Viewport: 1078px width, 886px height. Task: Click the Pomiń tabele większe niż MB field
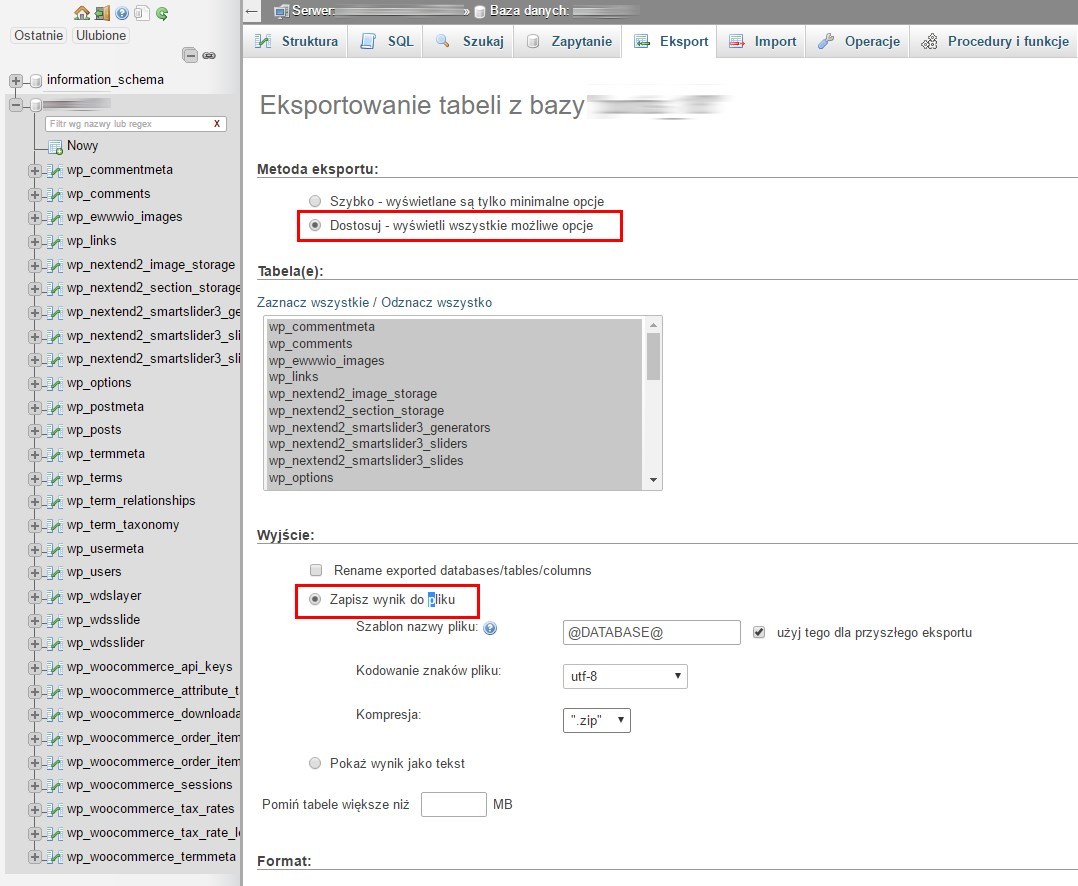454,804
